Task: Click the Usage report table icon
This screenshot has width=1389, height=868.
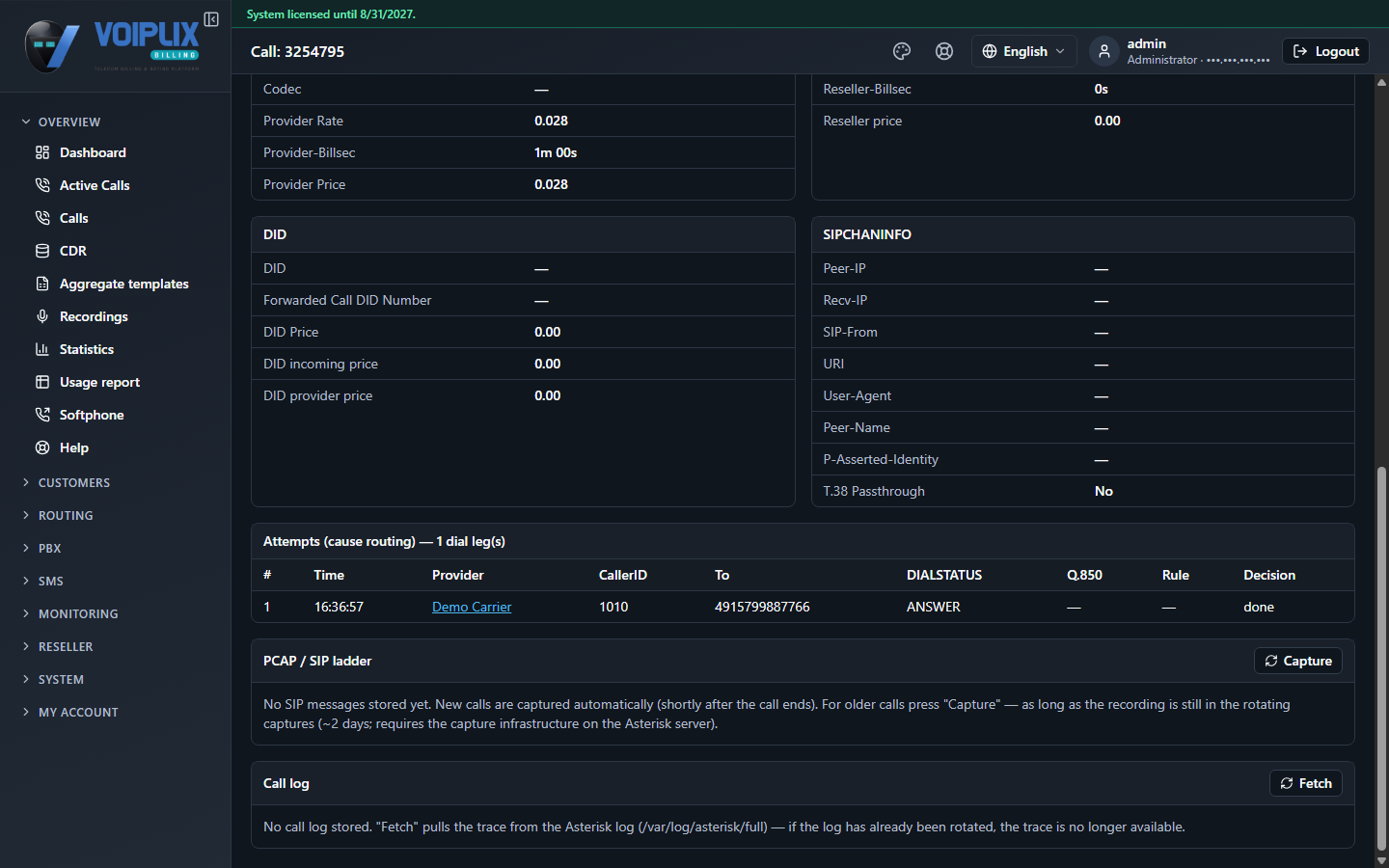Action: click(42, 382)
